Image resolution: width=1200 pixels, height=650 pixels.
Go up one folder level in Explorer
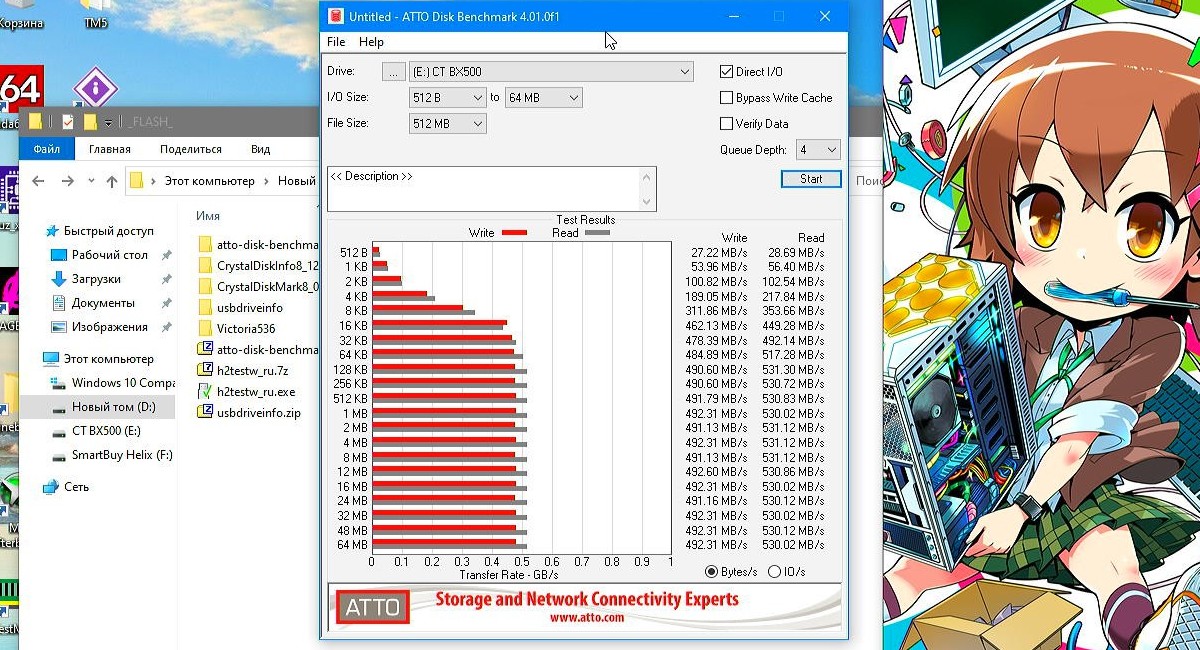click(111, 181)
